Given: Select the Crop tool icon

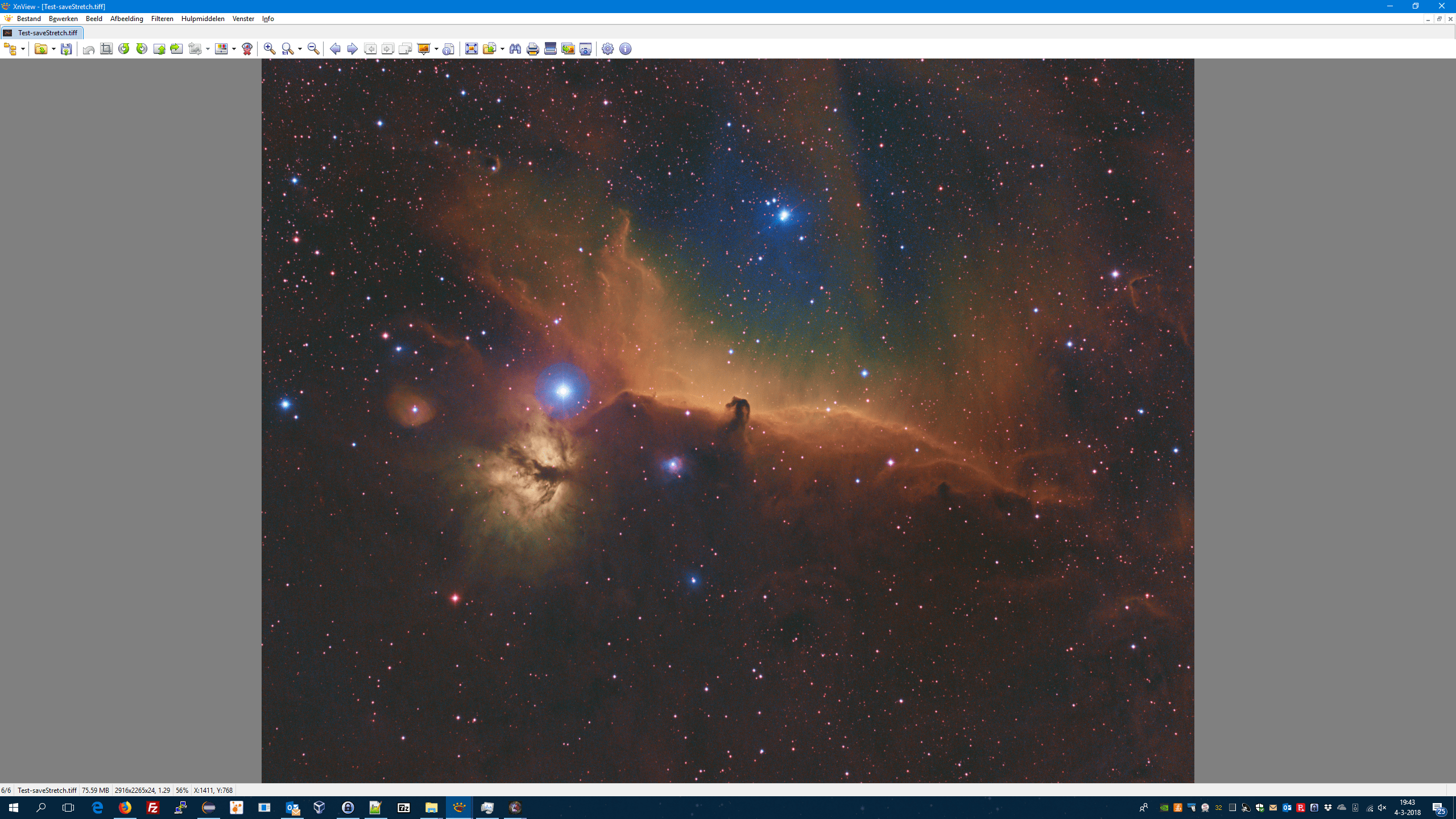Looking at the screenshot, I should (x=106, y=49).
